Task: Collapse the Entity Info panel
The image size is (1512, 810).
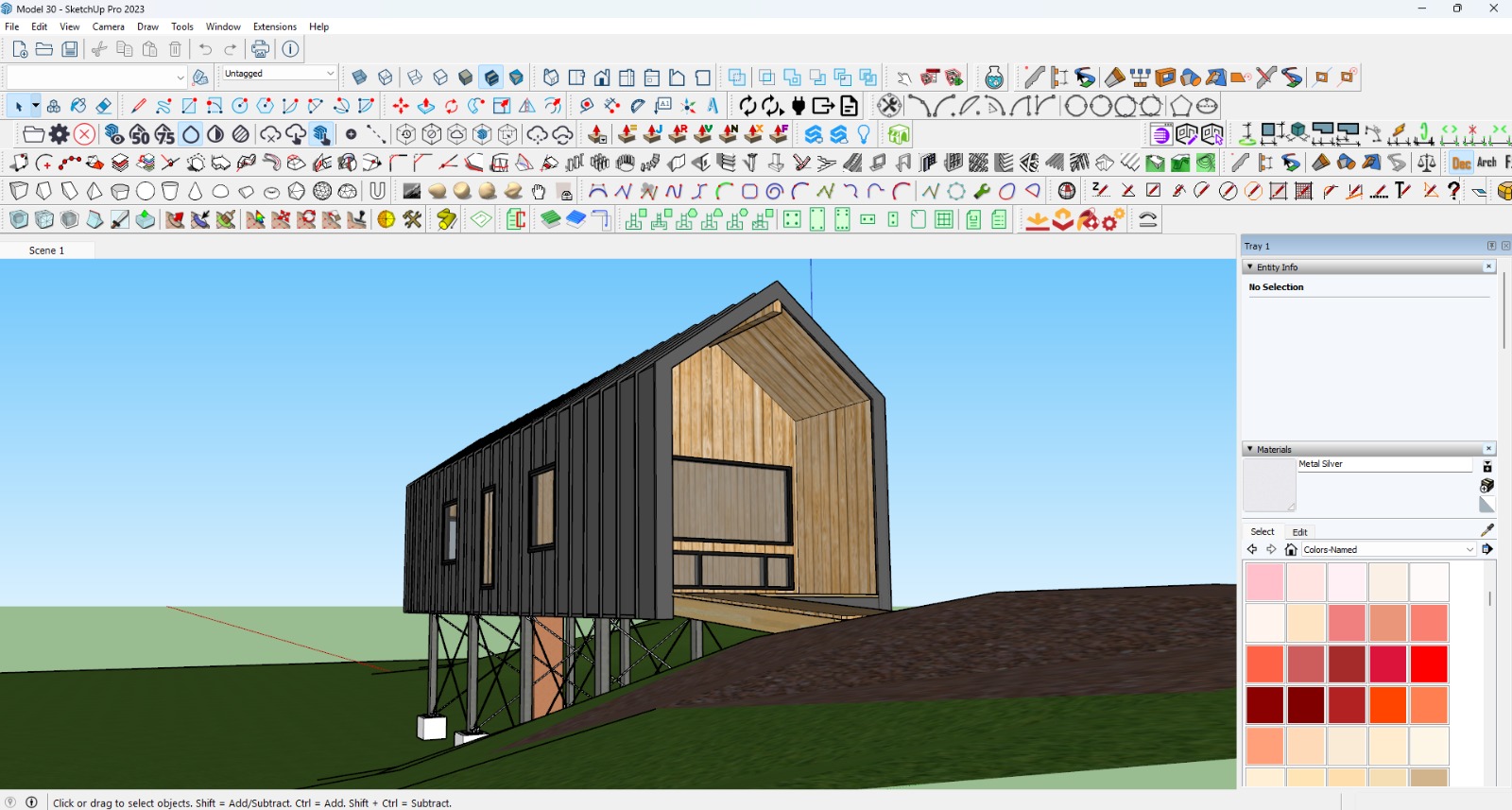Action: [1250, 267]
